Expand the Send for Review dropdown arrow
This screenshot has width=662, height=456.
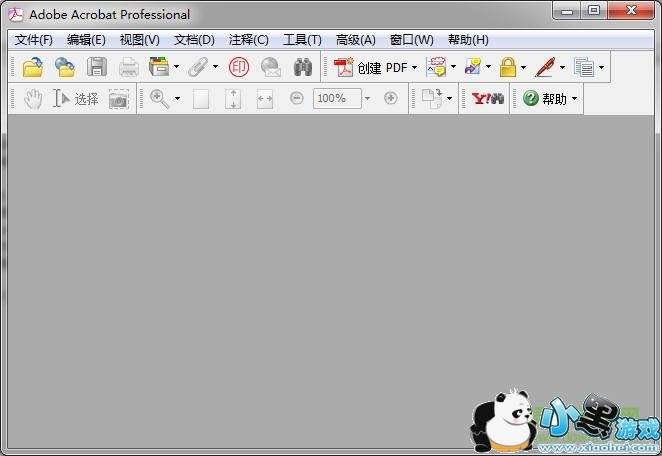click(488, 67)
